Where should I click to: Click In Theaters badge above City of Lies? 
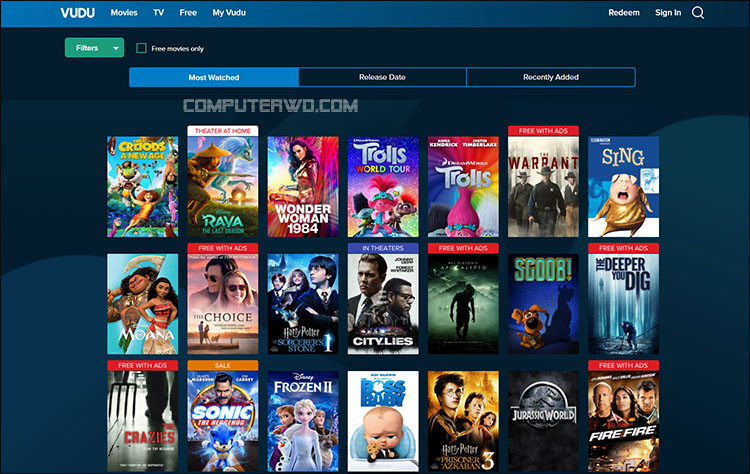(x=383, y=248)
